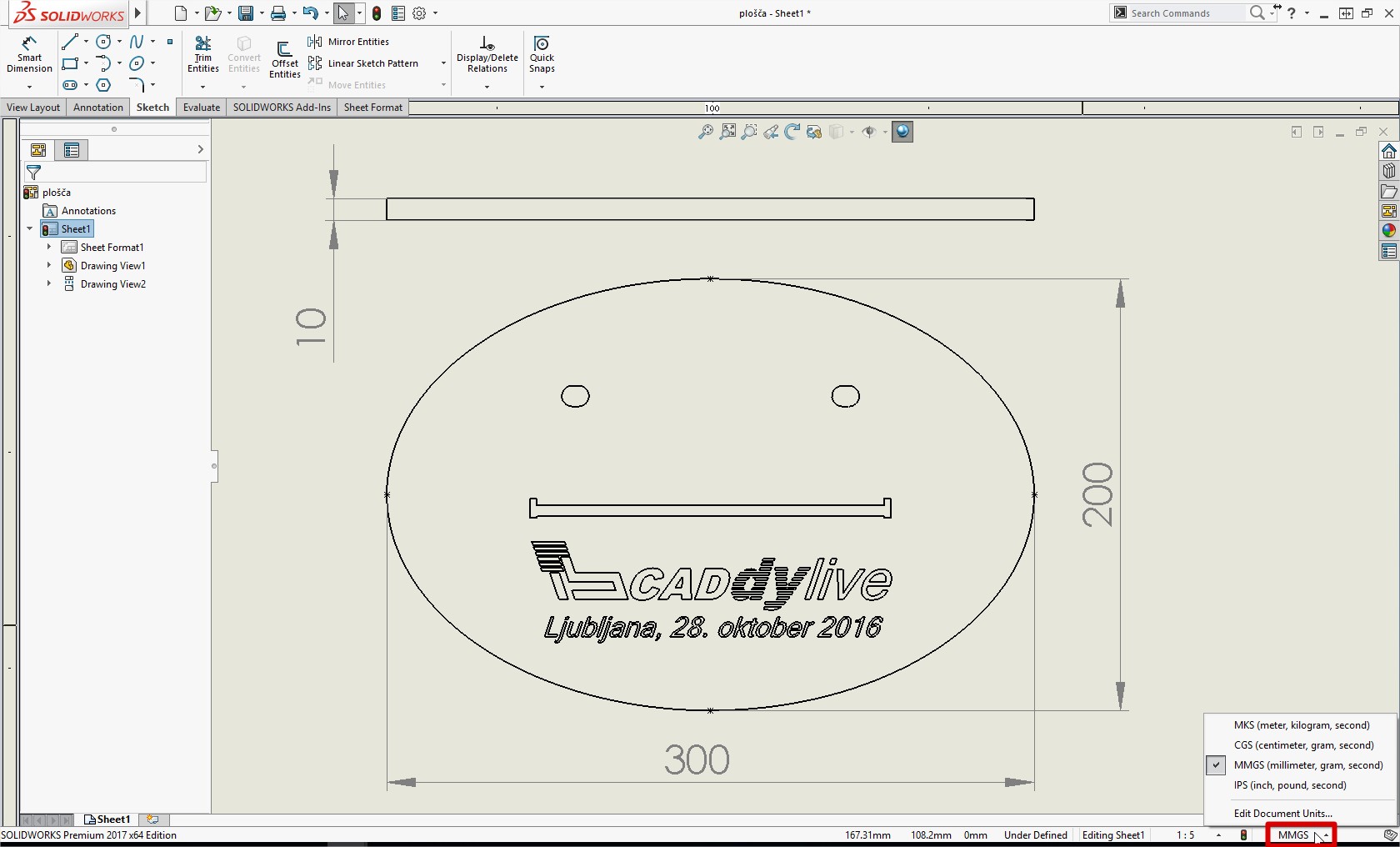
Task: Expand the Drawing View1 tree node
Action: 49,266
